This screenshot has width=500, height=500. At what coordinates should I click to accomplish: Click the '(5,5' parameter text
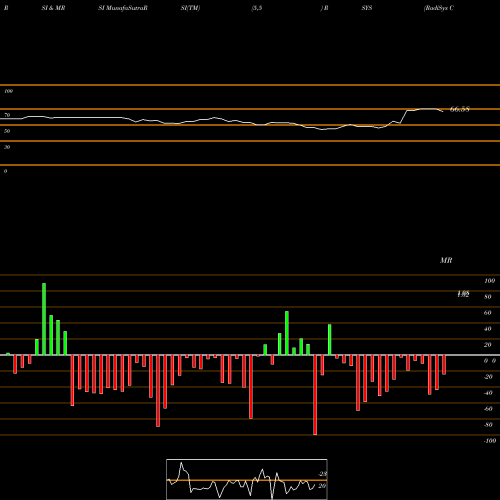coord(257,8)
